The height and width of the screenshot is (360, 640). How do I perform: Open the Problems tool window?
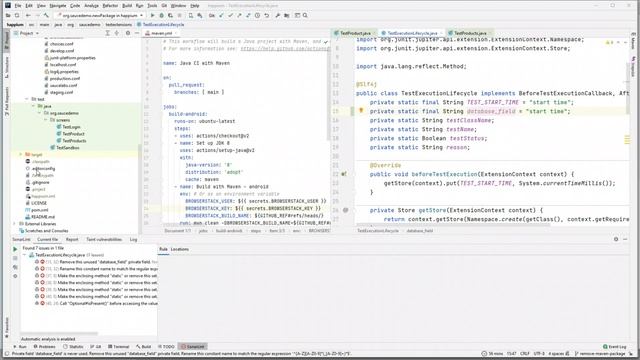coord(44,347)
